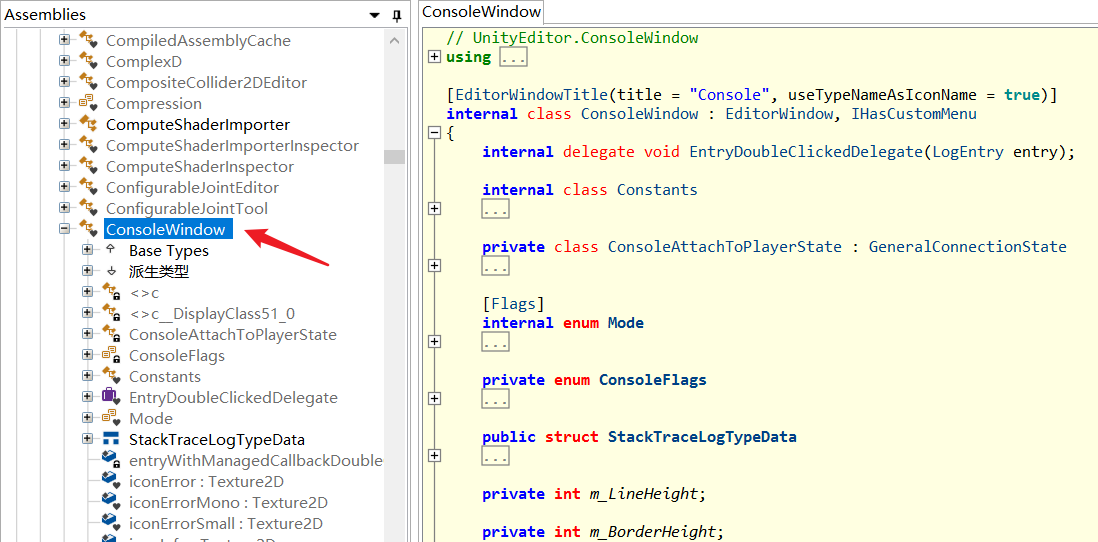The width and height of the screenshot is (1098, 542).
Task: Click the ComputeShaderInspector class icon
Action: coord(88,166)
